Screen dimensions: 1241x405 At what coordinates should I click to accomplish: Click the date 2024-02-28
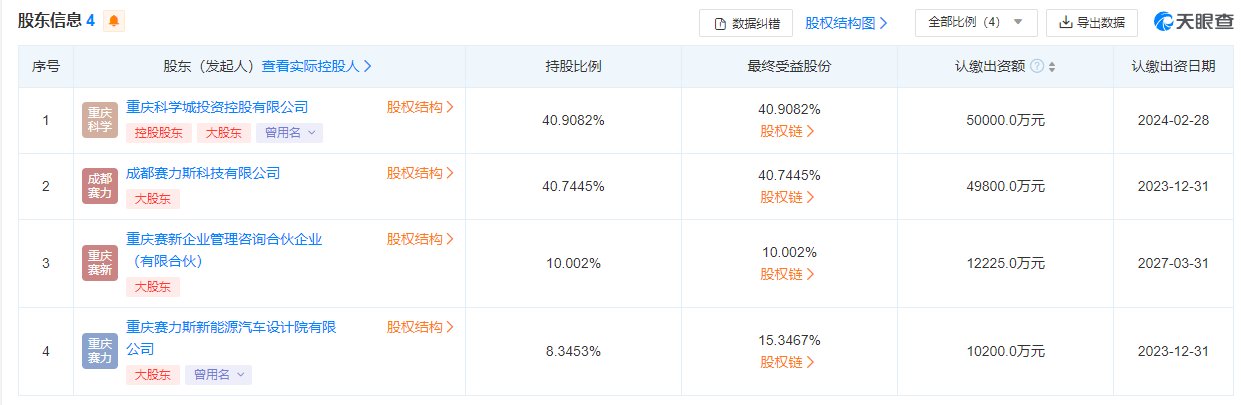click(x=1173, y=120)
